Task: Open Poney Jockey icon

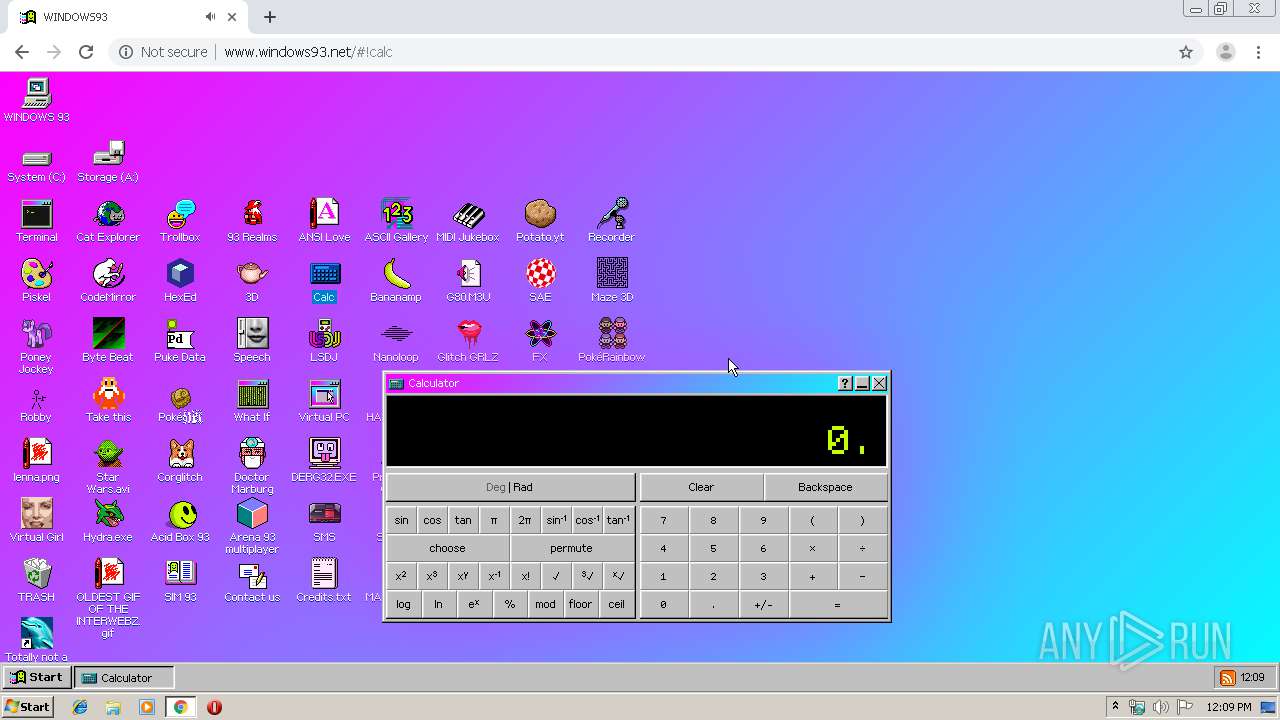Action: [x=36, y=346]
